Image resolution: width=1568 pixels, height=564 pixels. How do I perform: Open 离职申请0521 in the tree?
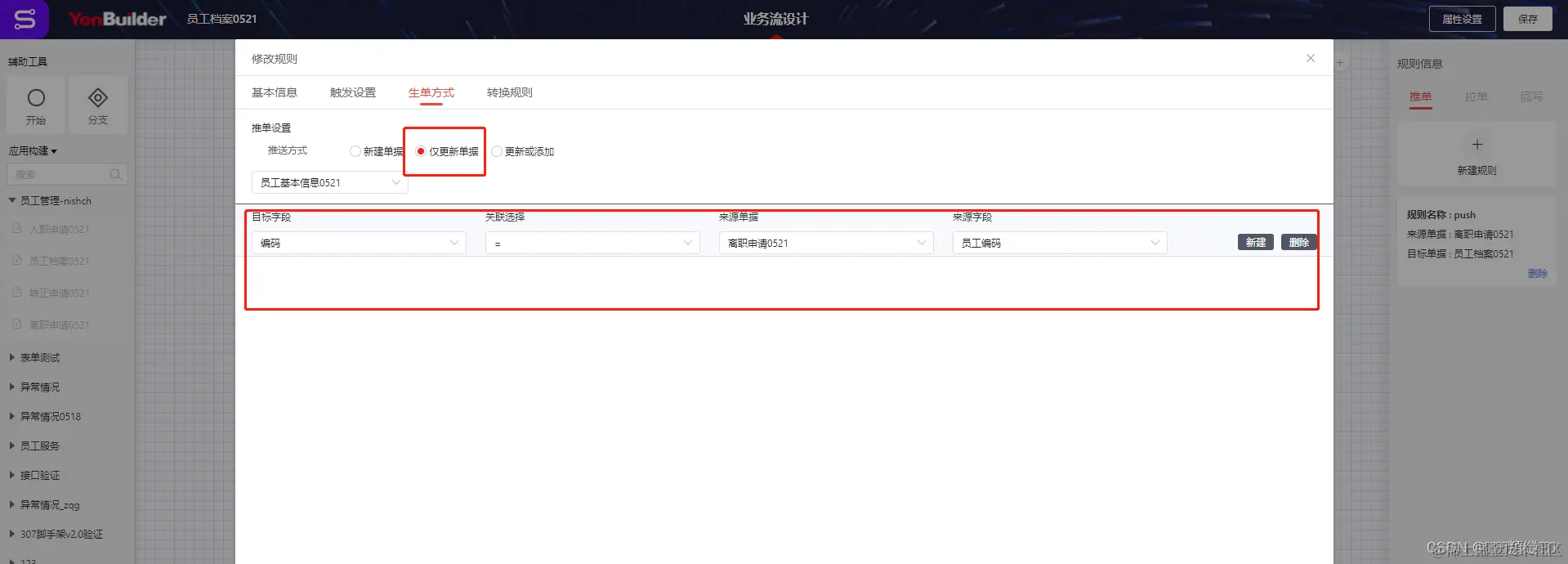coord(60,325)
